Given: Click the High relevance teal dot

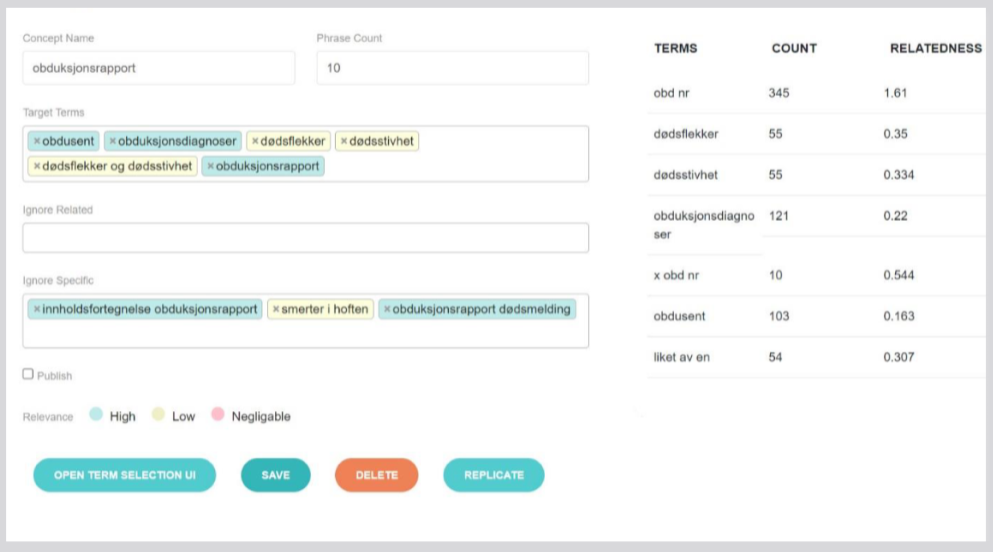Looking at the screenshot, I should (x=96, y=414).
